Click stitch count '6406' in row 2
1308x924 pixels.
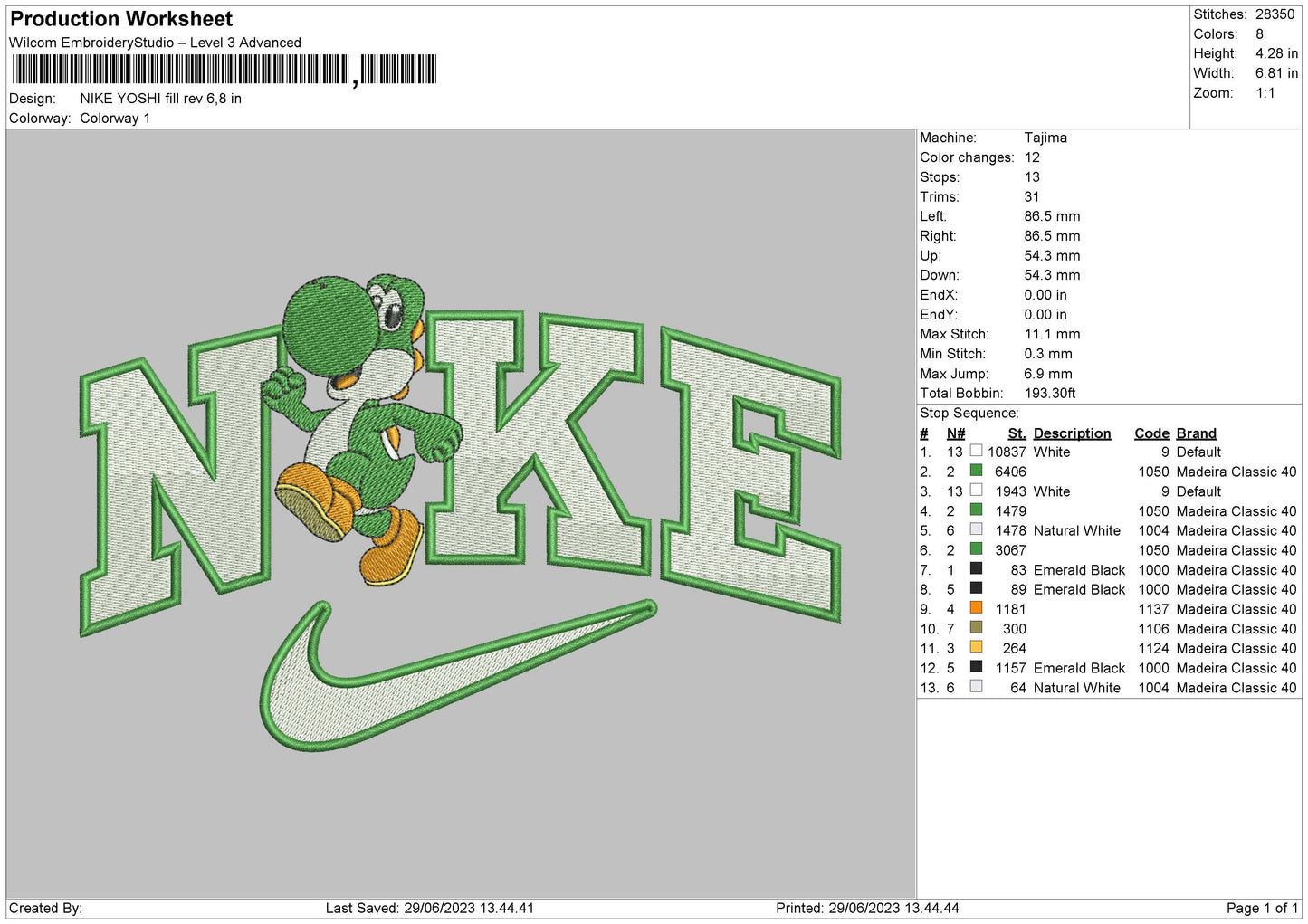tap(1010, 472)
